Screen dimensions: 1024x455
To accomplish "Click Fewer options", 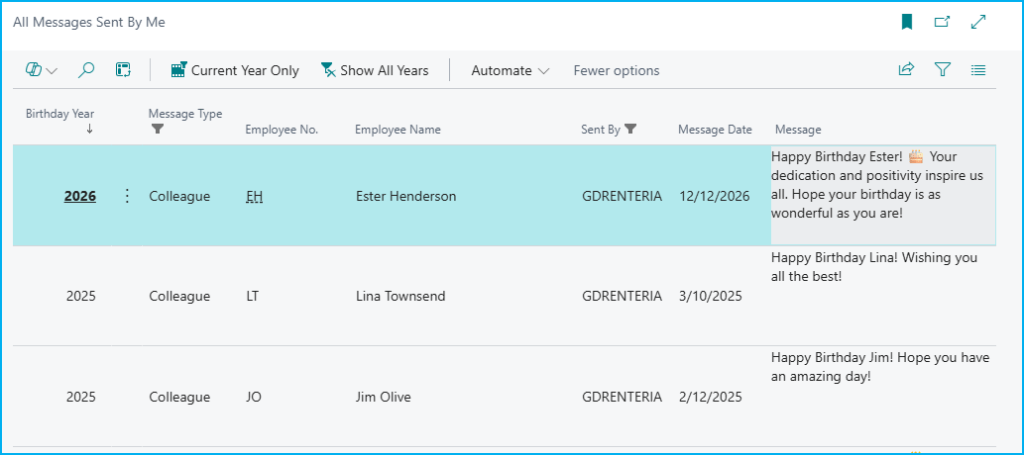I will click(x=616, y=70).
